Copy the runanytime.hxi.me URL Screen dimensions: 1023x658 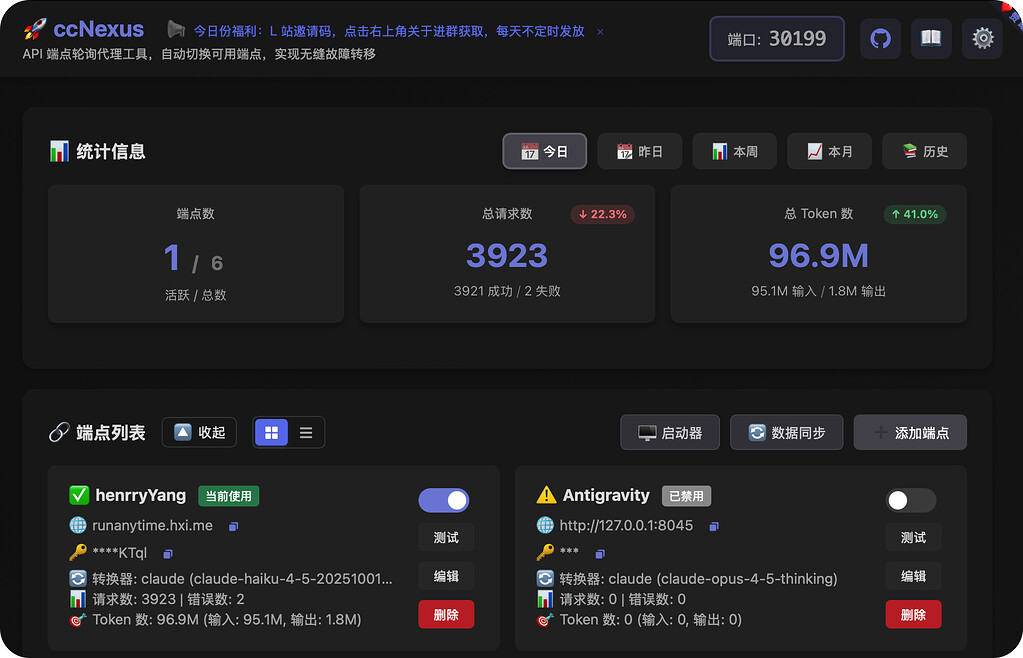234,526
